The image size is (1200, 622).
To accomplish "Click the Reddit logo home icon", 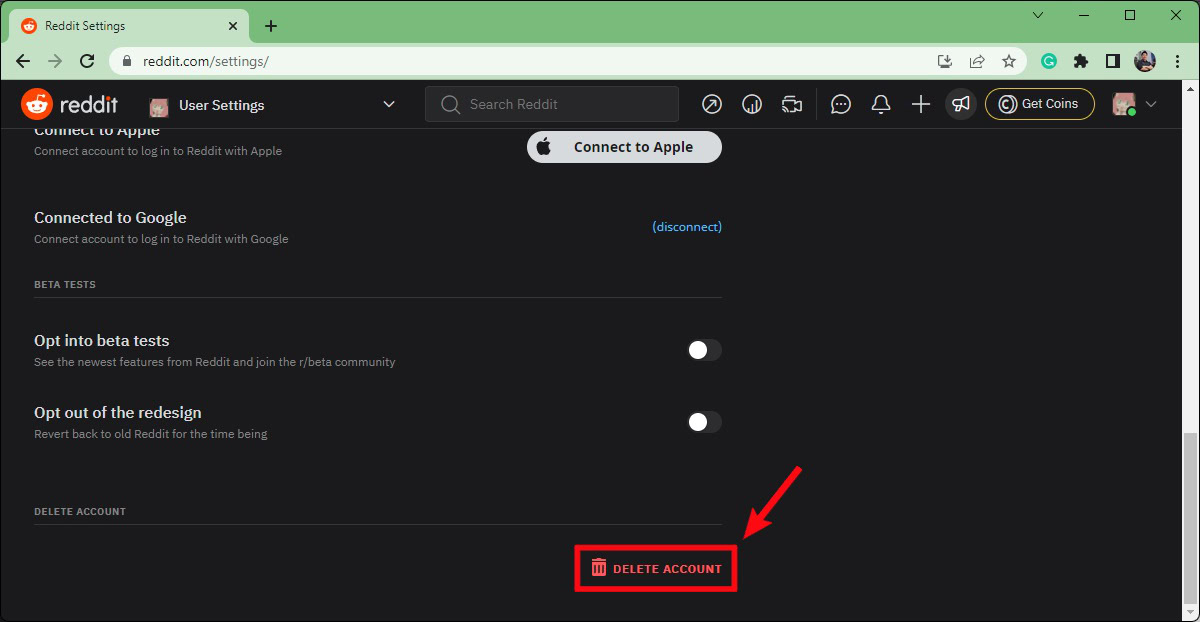I will pos(70,104).
